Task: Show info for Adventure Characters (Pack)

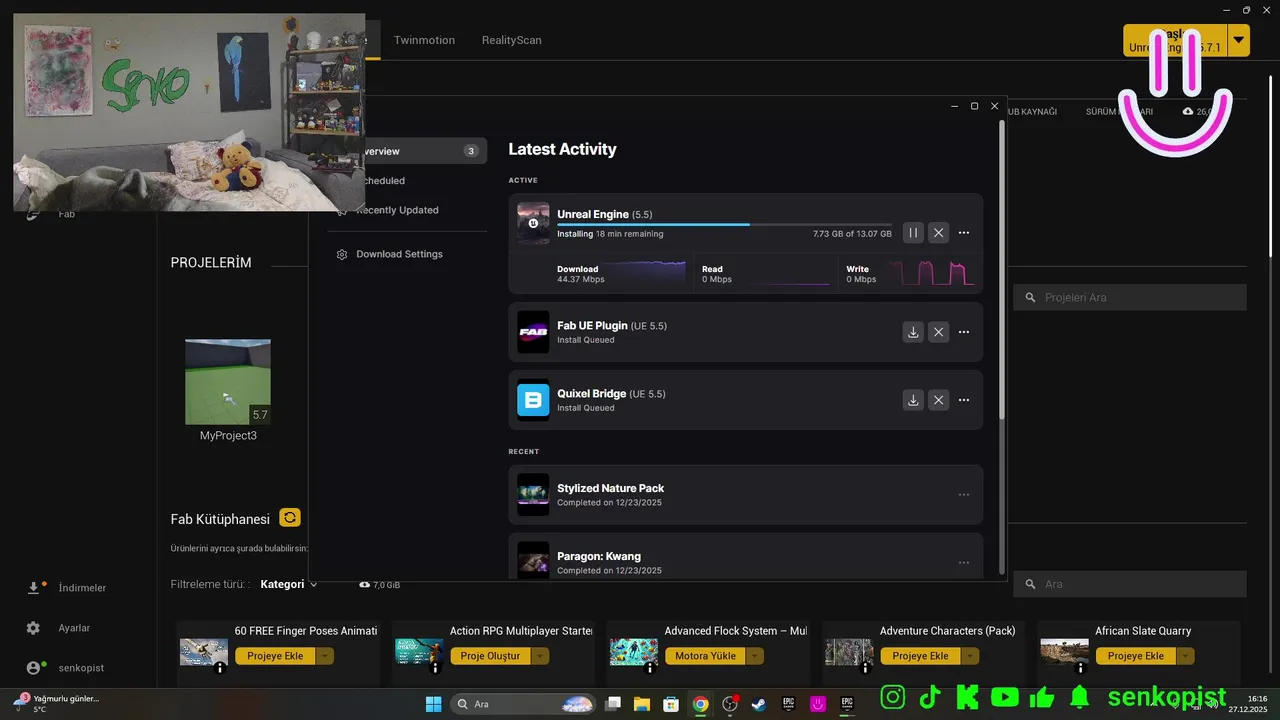Action: [865, 669]
